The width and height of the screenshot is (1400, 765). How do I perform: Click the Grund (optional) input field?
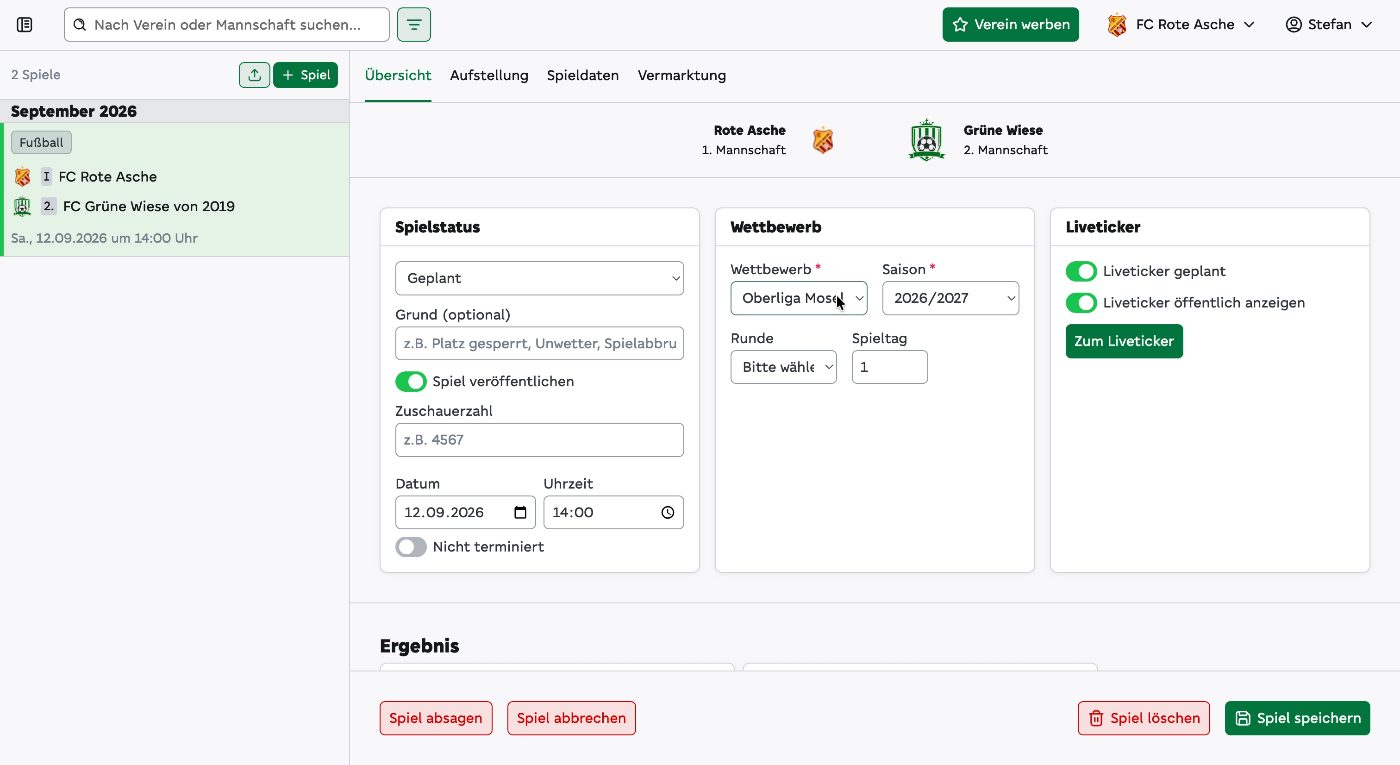coord(540,343)
